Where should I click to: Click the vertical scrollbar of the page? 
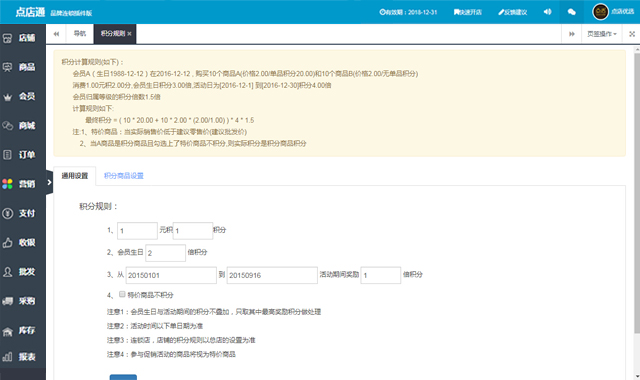tap(637, 194)
